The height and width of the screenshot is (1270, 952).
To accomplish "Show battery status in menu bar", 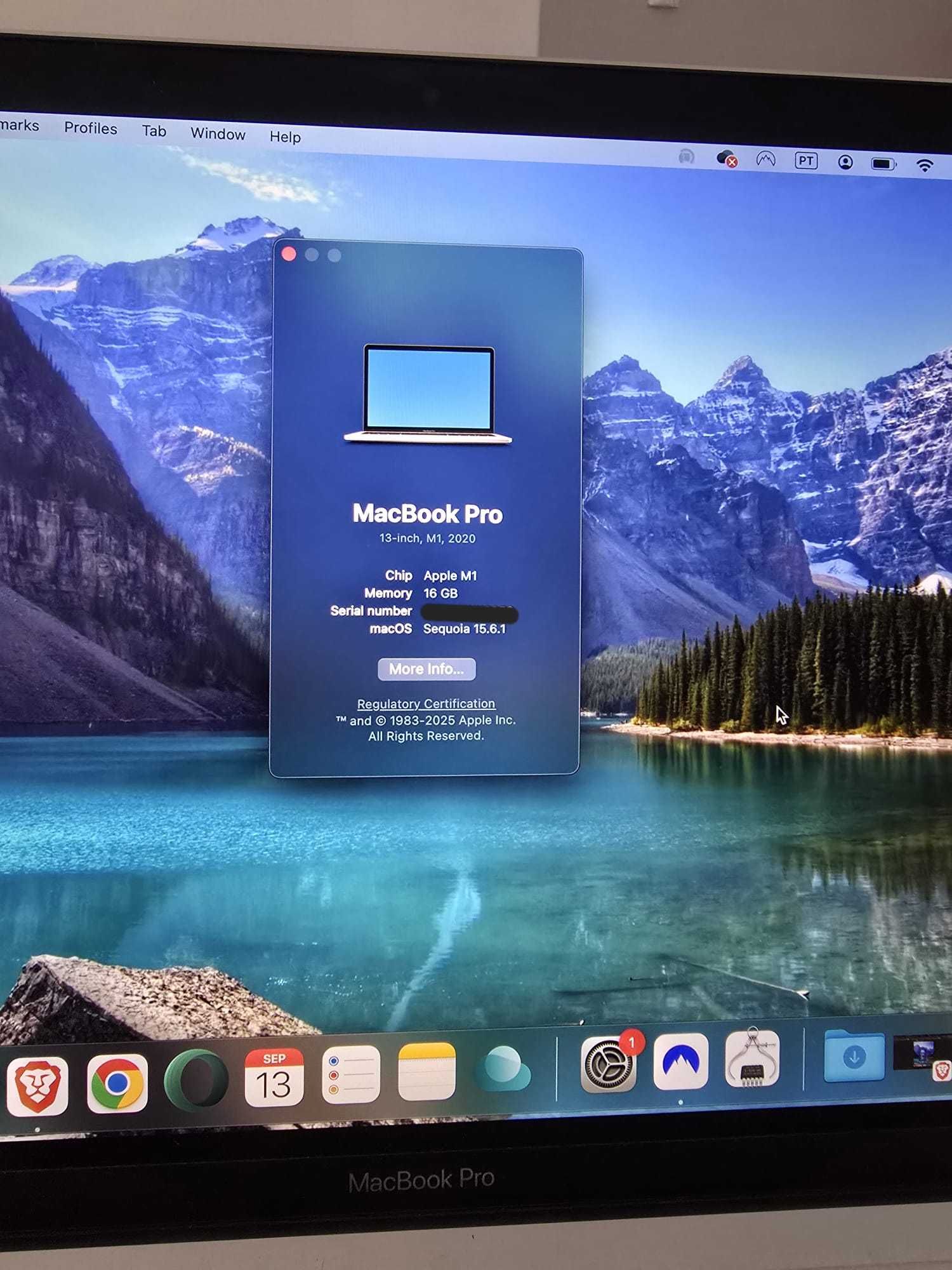I will (x=883, y=164).
